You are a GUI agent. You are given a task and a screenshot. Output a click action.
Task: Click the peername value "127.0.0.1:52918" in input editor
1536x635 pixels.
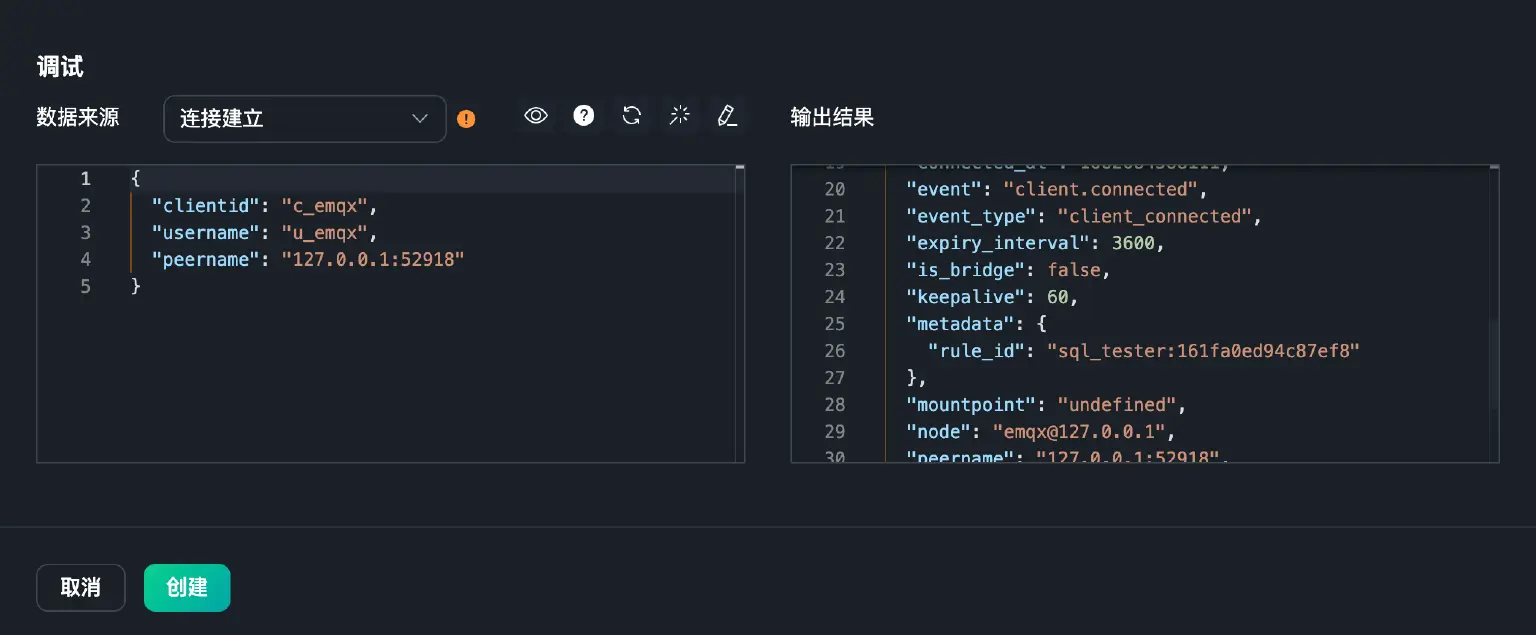(x=373, y=260)
